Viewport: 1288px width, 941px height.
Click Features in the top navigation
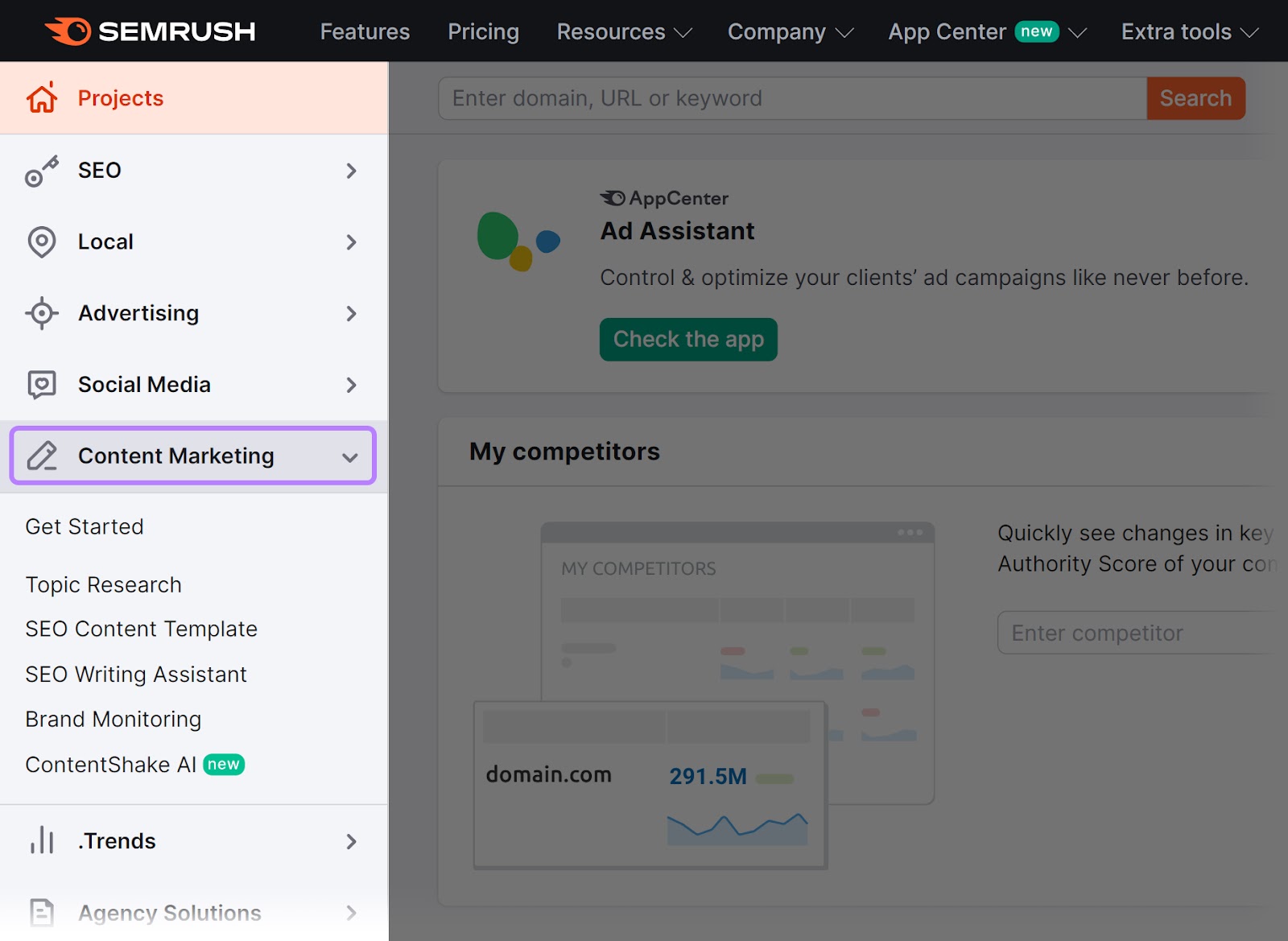(365, 31)
